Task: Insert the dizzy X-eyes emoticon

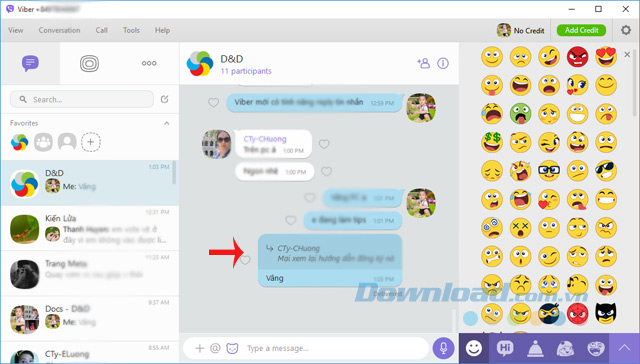Action: pyautogui.click(x=520, y=228)
